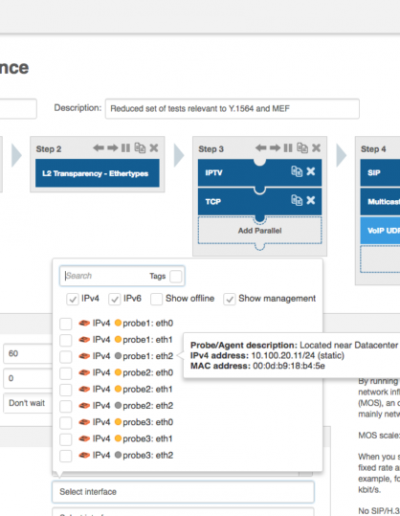Viewport: 400px width, 516px height.
Task: Click the Description text field
Action: point(232,109)
